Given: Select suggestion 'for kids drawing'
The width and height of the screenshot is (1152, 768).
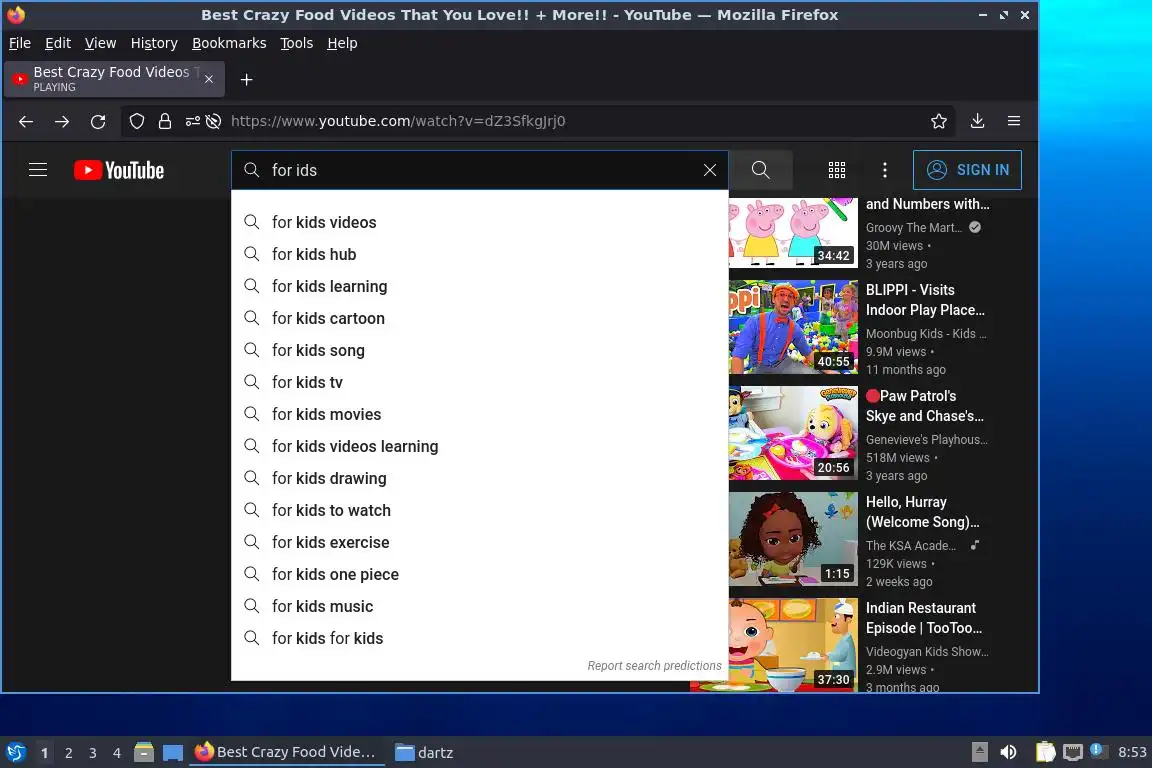Looking at the screenshot, I should (x=479, y=478).
